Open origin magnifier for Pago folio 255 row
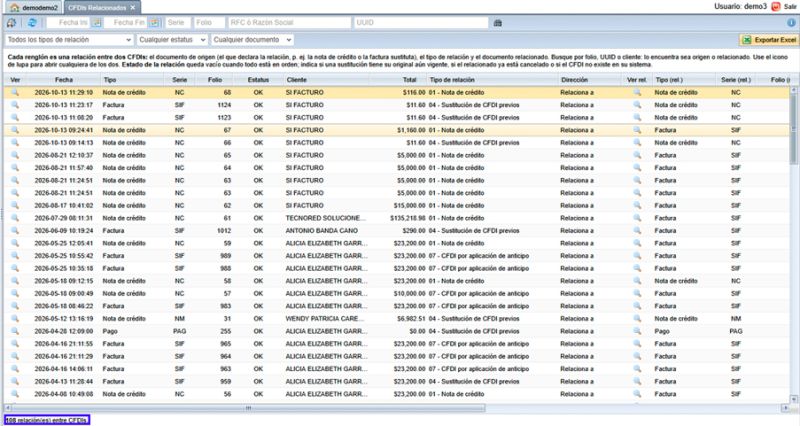 pyautogui.click(x=15, y=331)
